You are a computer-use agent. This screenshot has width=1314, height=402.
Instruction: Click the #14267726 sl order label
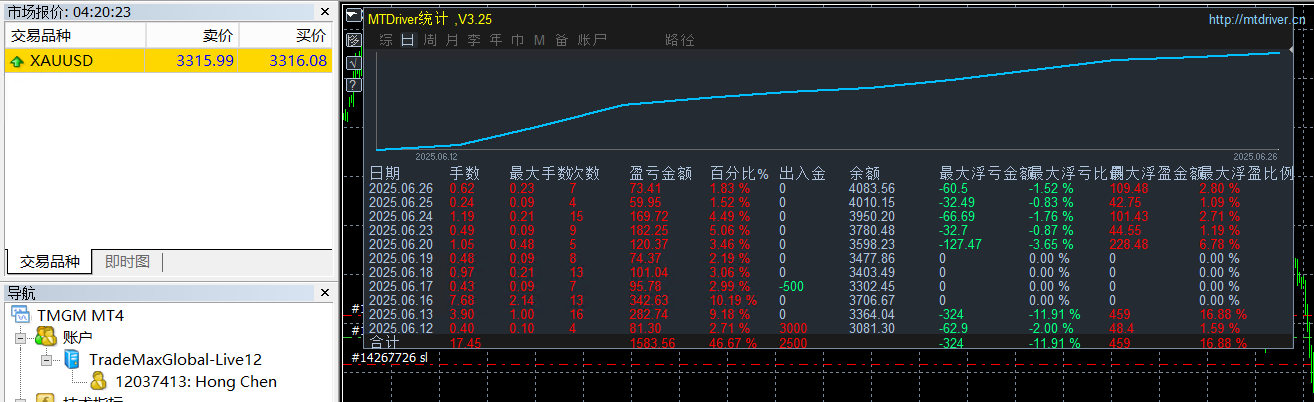pos(390,357)
